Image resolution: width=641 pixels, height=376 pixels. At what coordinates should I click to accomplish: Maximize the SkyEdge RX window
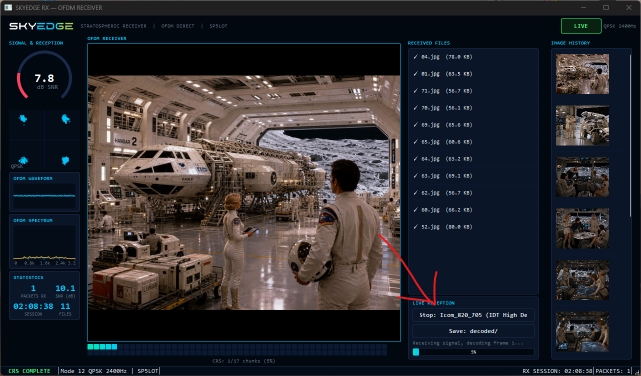point(606,7)
